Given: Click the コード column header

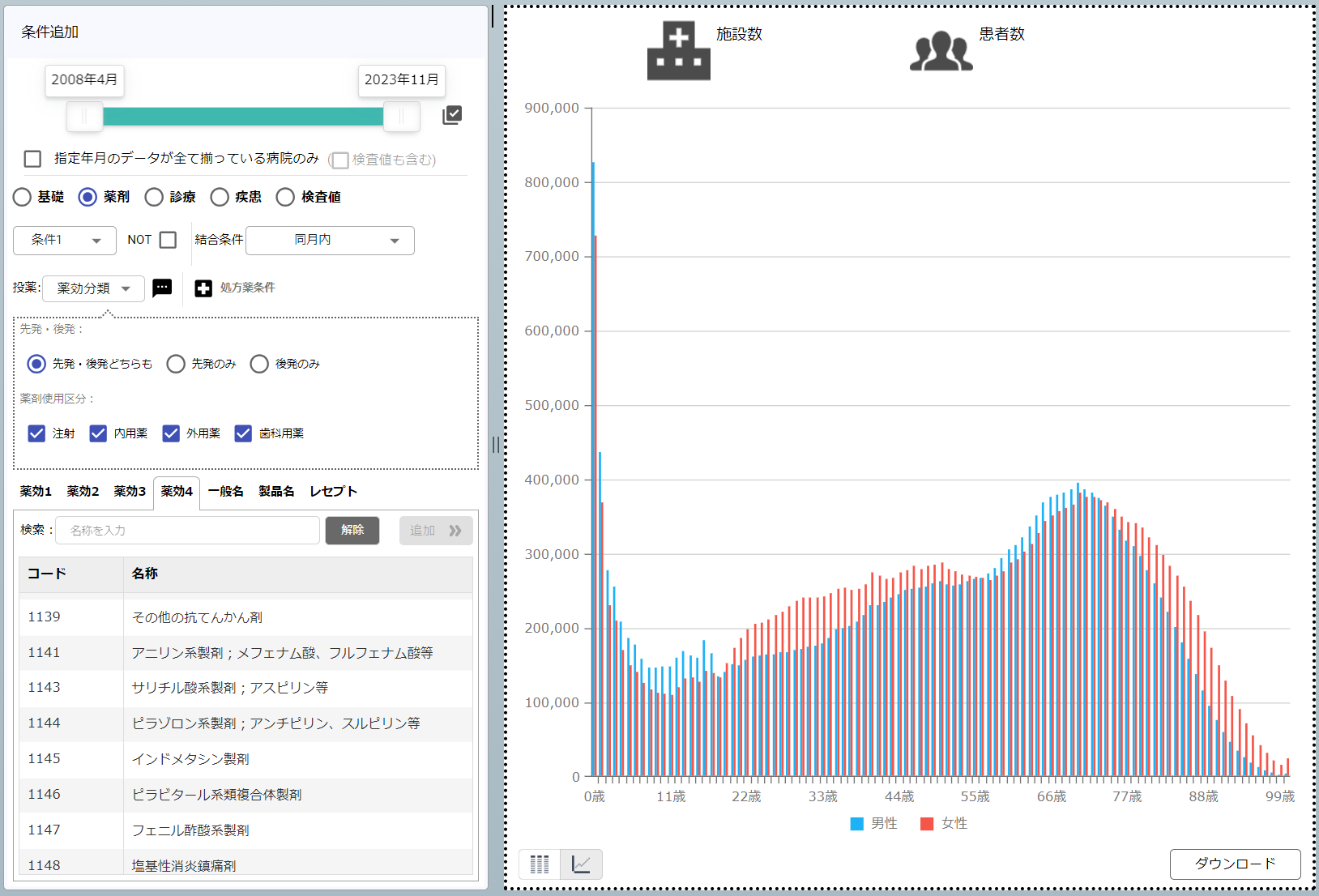Looking at the screenshot, I should coord(71,574).
